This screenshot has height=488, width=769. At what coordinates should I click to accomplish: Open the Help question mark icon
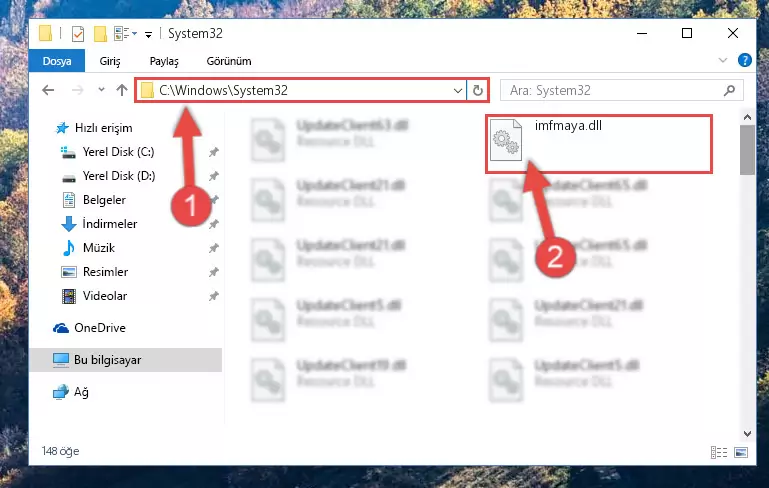coord(744,60)
